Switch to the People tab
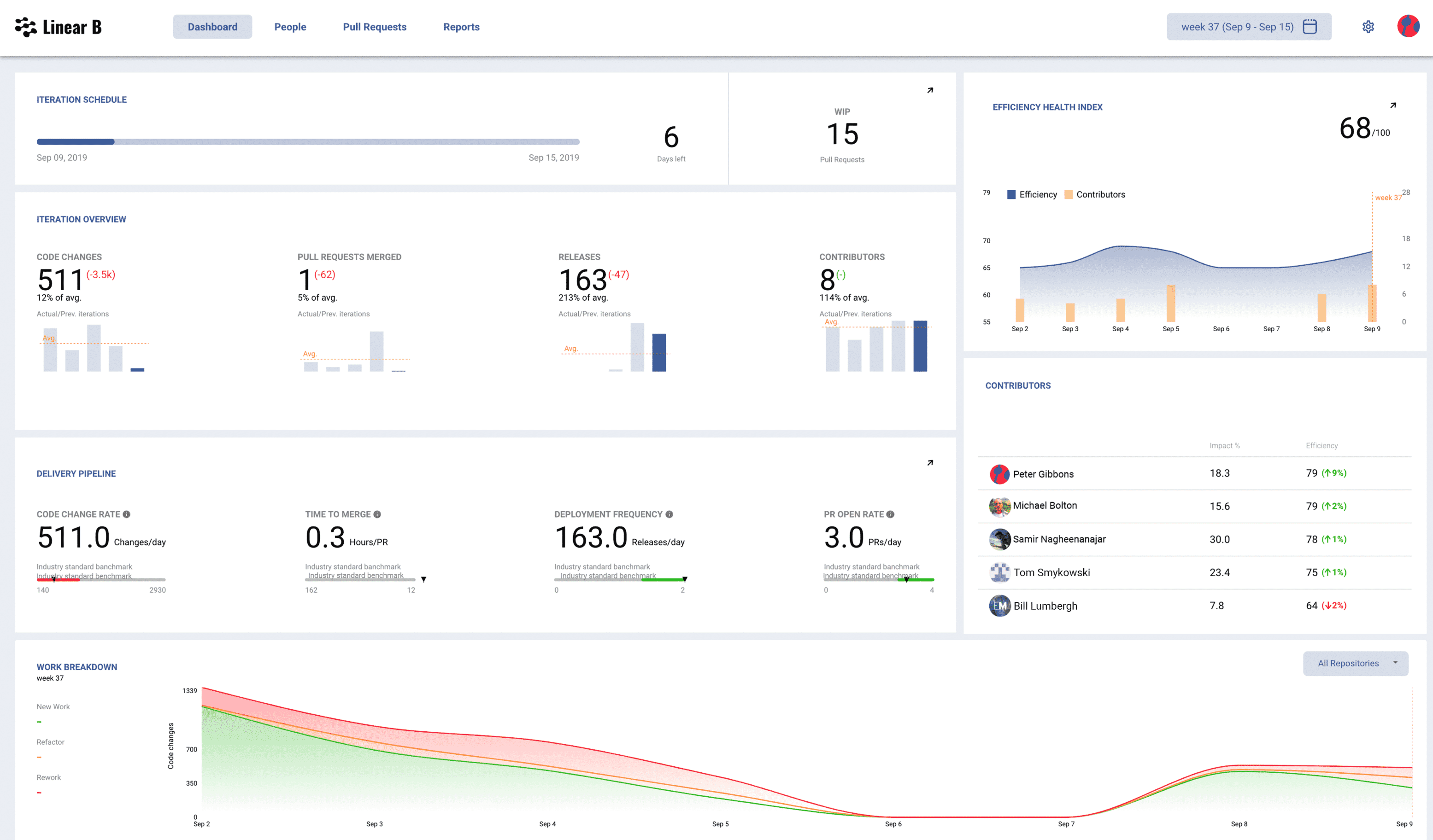This screenshot has height=840, width=1433. 290,27
